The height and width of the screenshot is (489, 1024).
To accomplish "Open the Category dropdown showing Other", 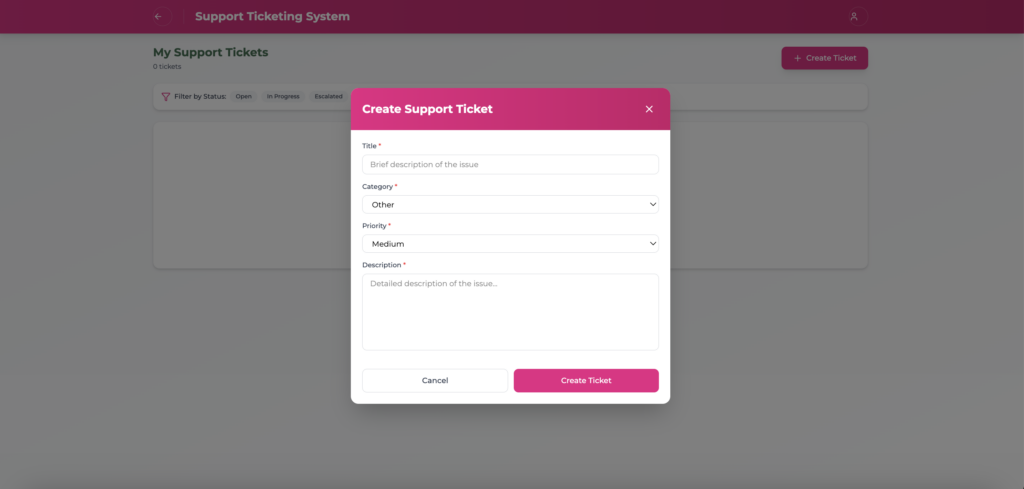I will tap(510, 204).
